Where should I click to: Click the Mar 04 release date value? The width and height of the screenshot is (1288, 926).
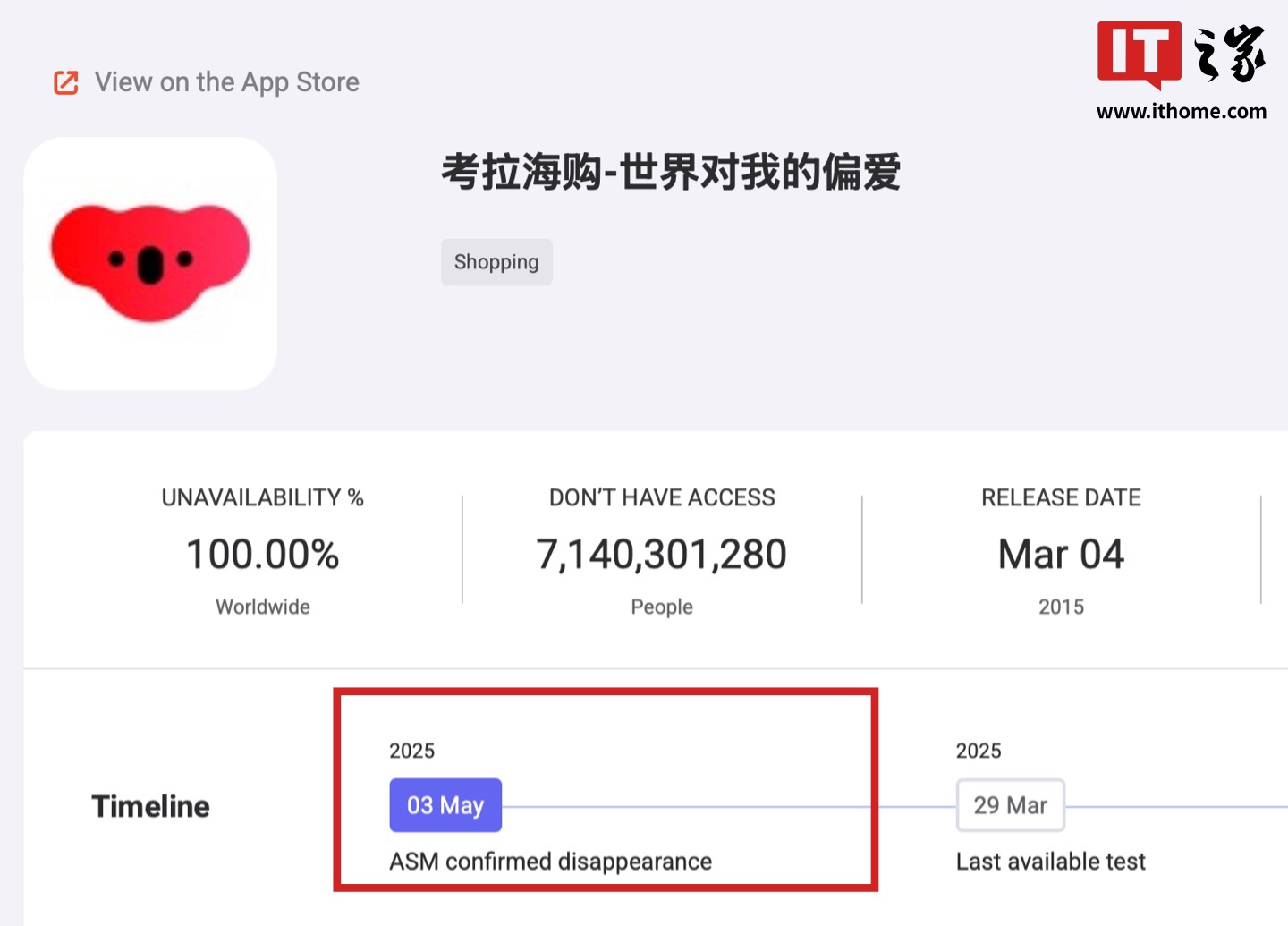point(1061,555)
